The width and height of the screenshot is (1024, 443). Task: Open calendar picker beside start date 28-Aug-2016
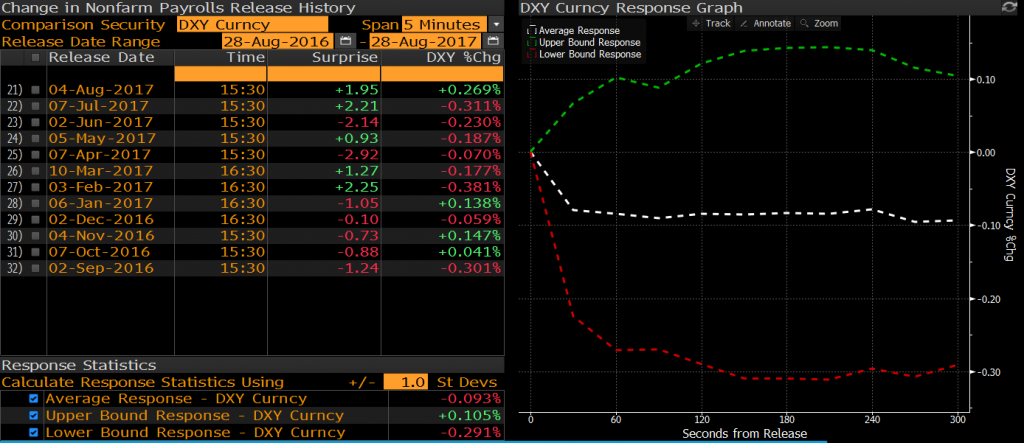point(345,42)
